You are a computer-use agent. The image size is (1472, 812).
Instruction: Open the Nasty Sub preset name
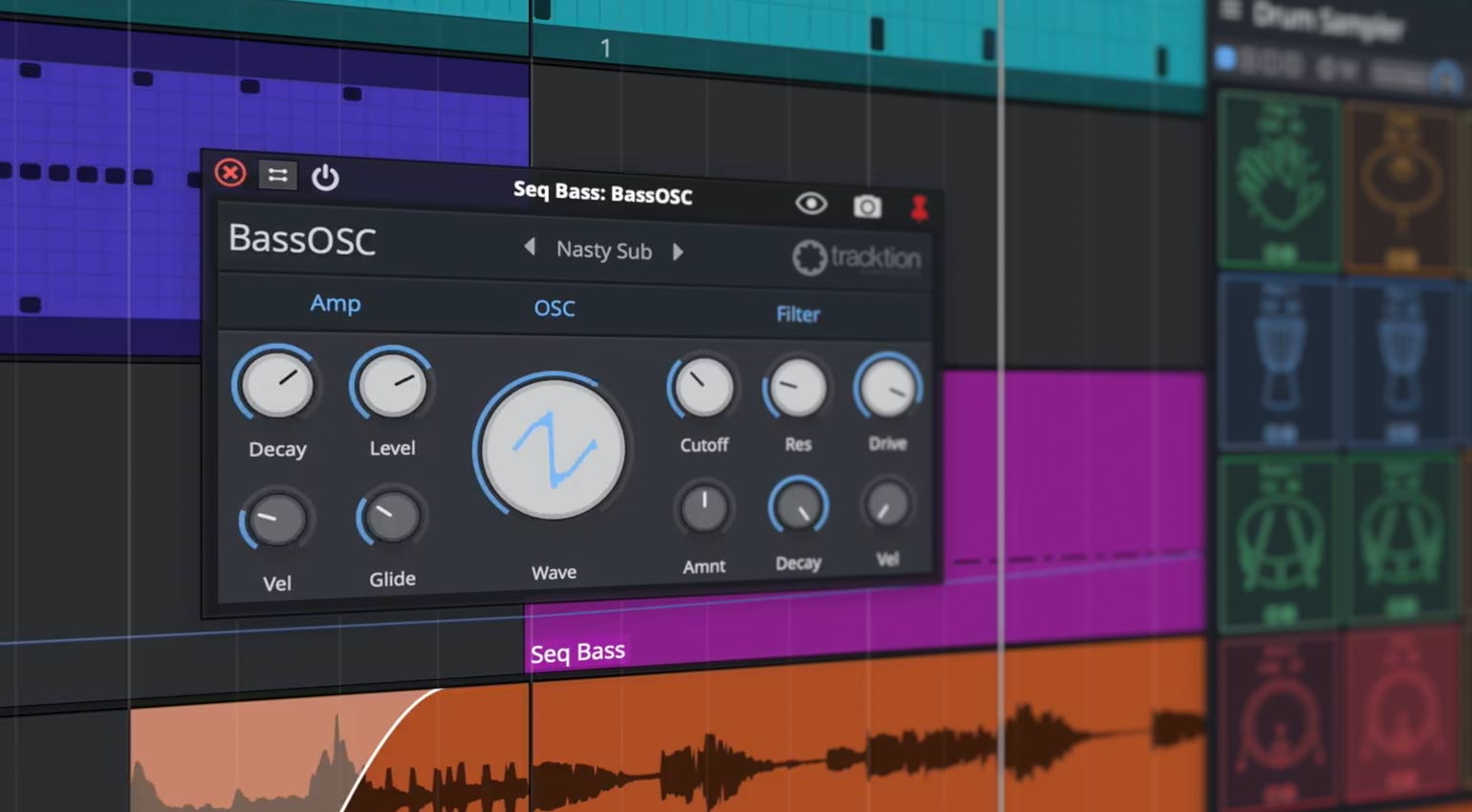604,250
